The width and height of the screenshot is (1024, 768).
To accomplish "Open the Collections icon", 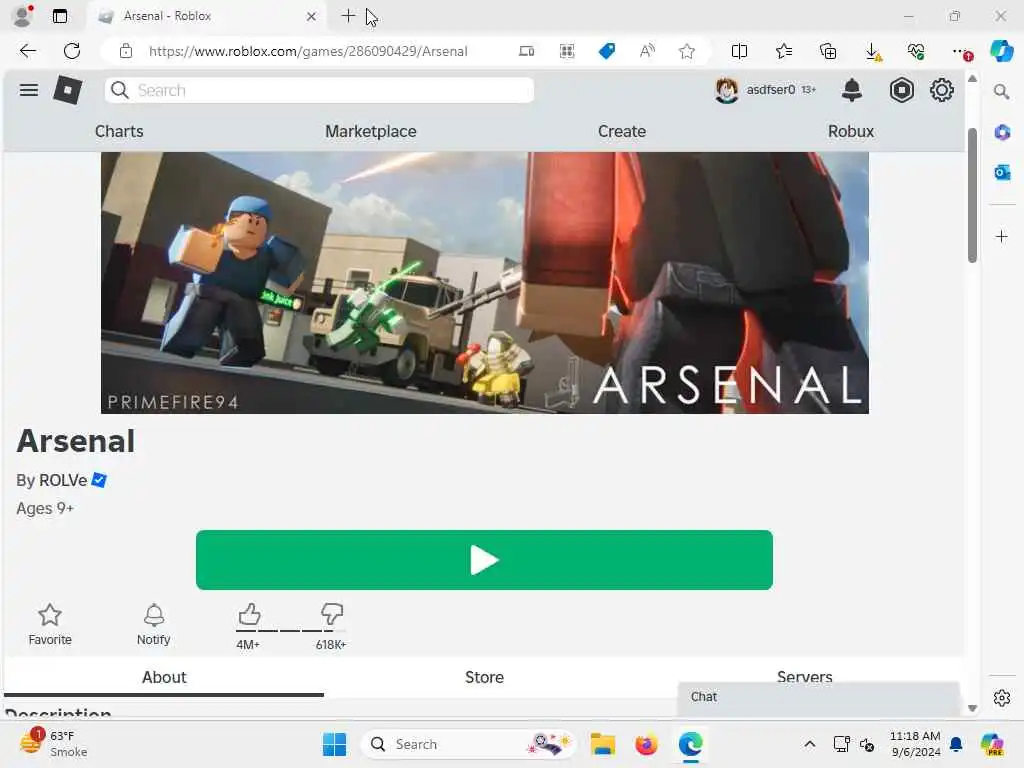I will (x=828, y=51).
